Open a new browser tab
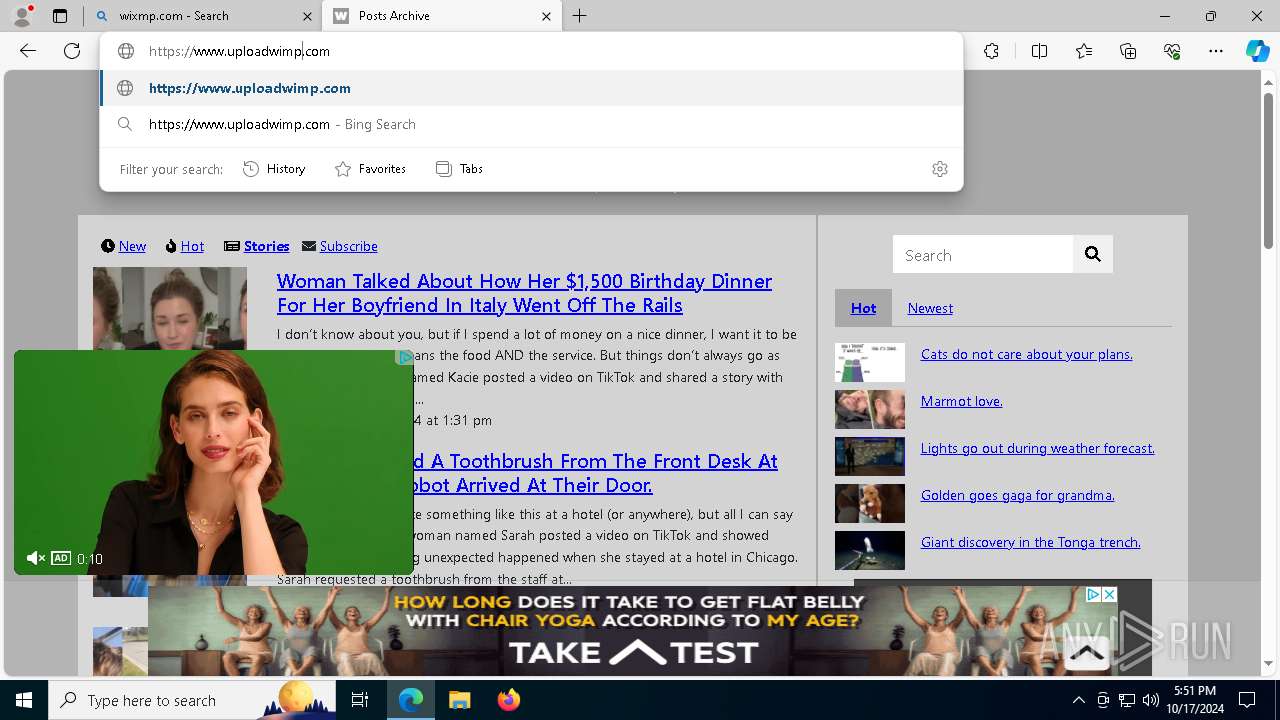The width and height of the screenshot is (1280, 720). pos(580,16)
